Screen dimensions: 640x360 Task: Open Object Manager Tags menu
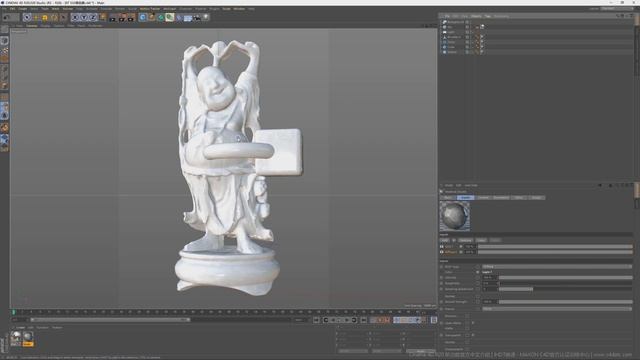click(x=488, y=16)
